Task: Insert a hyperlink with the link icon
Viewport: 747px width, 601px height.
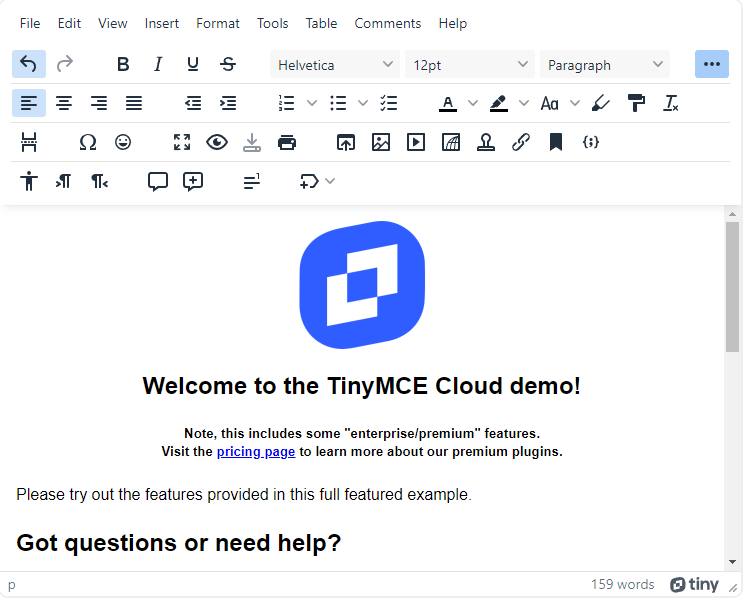Action: coord(521,142)
